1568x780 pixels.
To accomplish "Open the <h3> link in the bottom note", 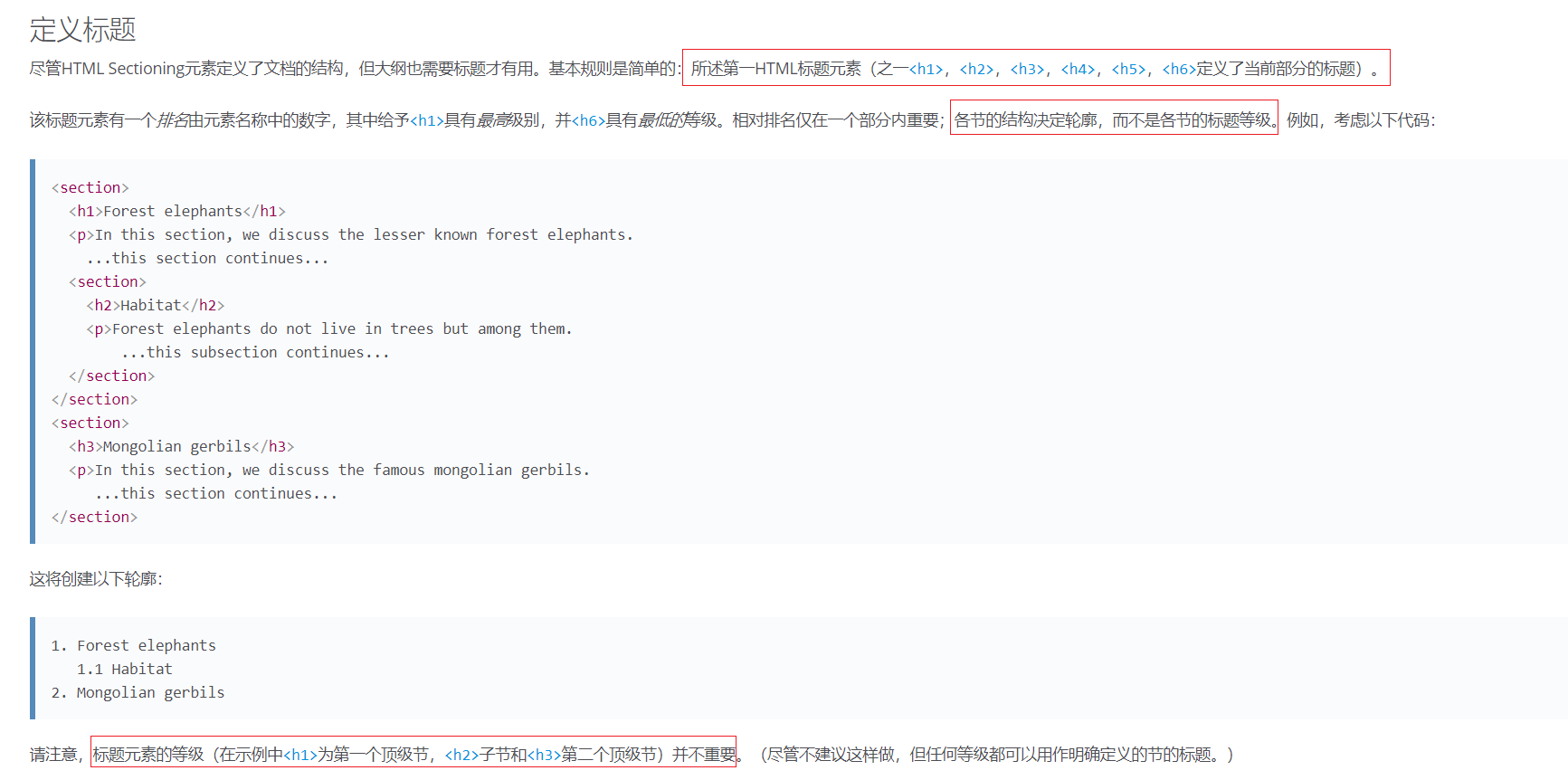I will coord(544,755).
